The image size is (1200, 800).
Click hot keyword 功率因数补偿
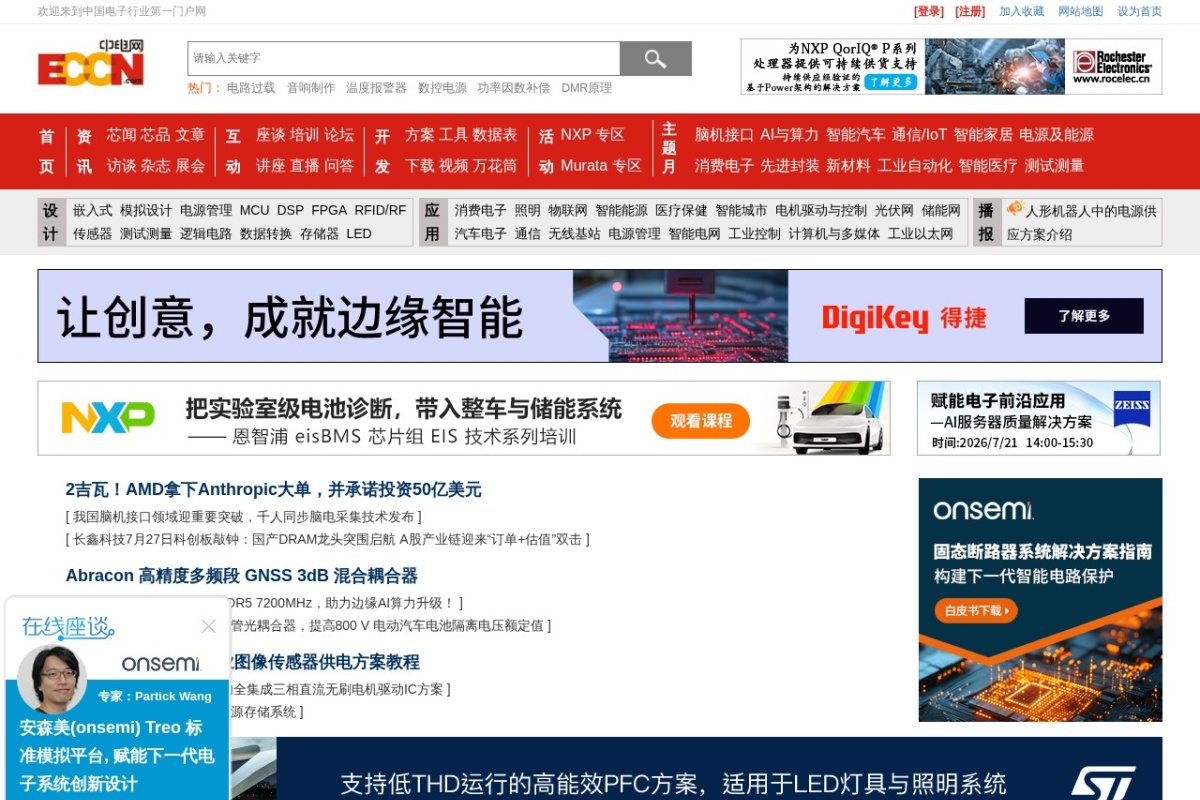(513, 88)
